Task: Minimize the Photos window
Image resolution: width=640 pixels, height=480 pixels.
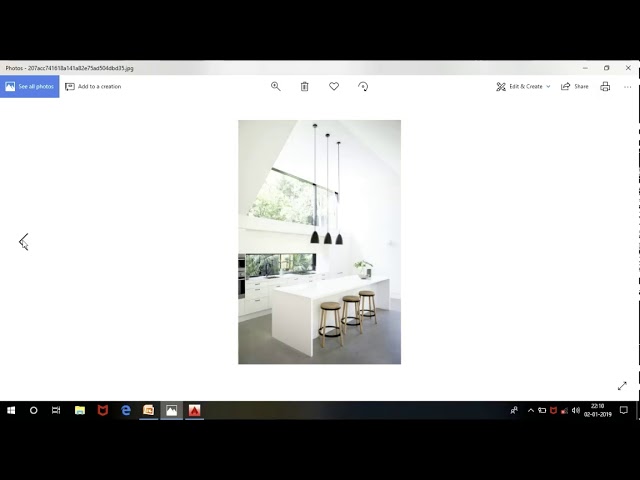Action: 585,68
